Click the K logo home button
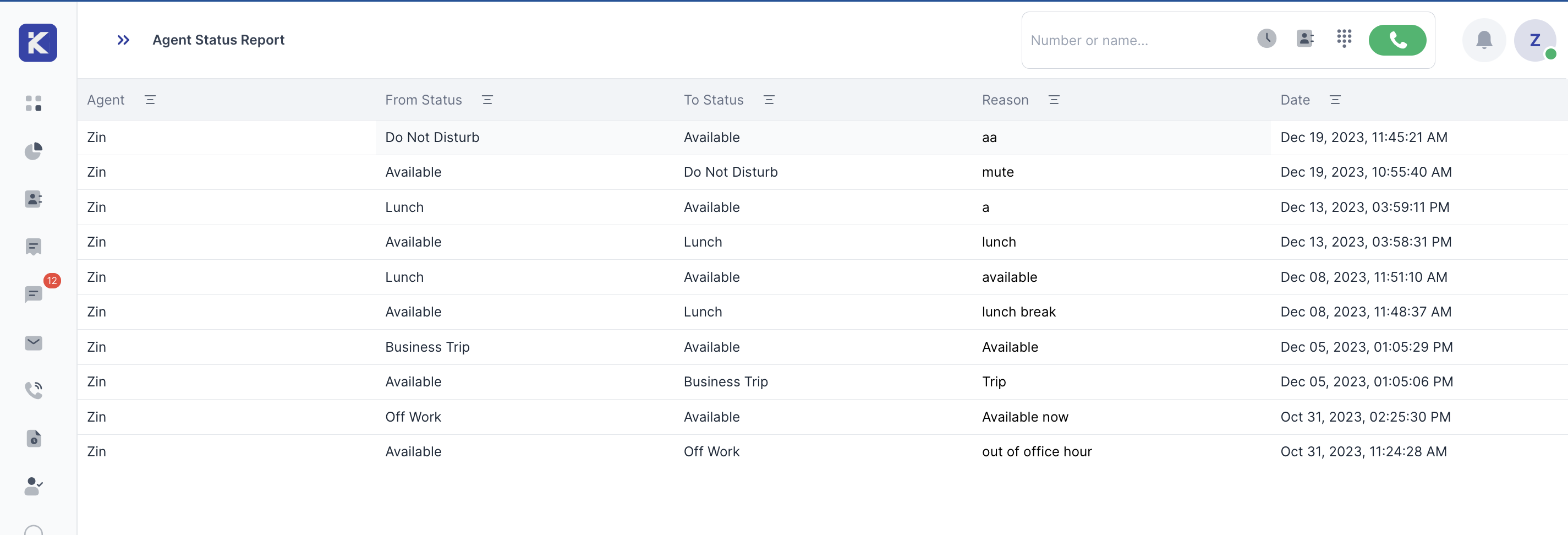Screen dimensions: 1568x535 [x=38, y=42]
